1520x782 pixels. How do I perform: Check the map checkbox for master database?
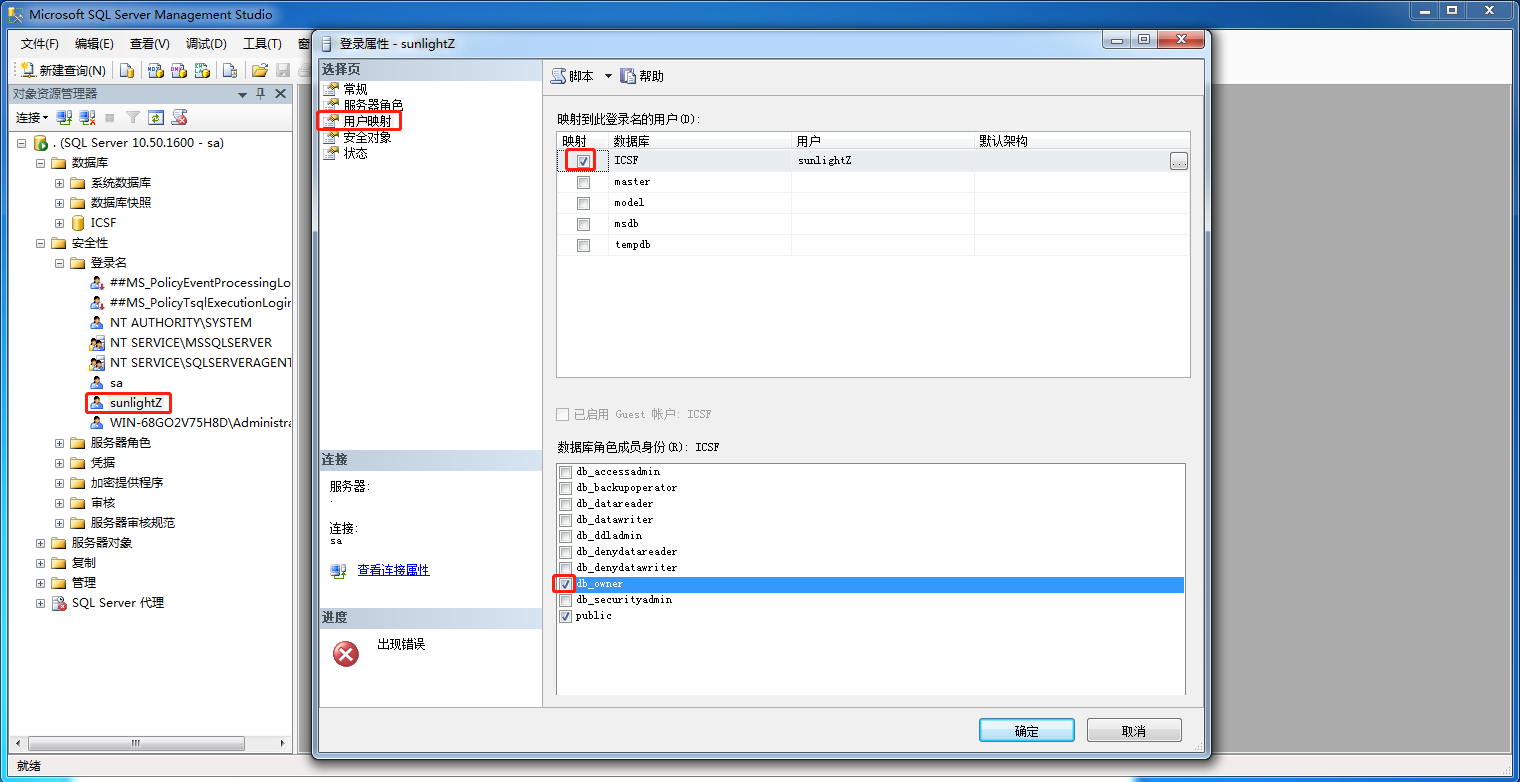click(583, 182)
